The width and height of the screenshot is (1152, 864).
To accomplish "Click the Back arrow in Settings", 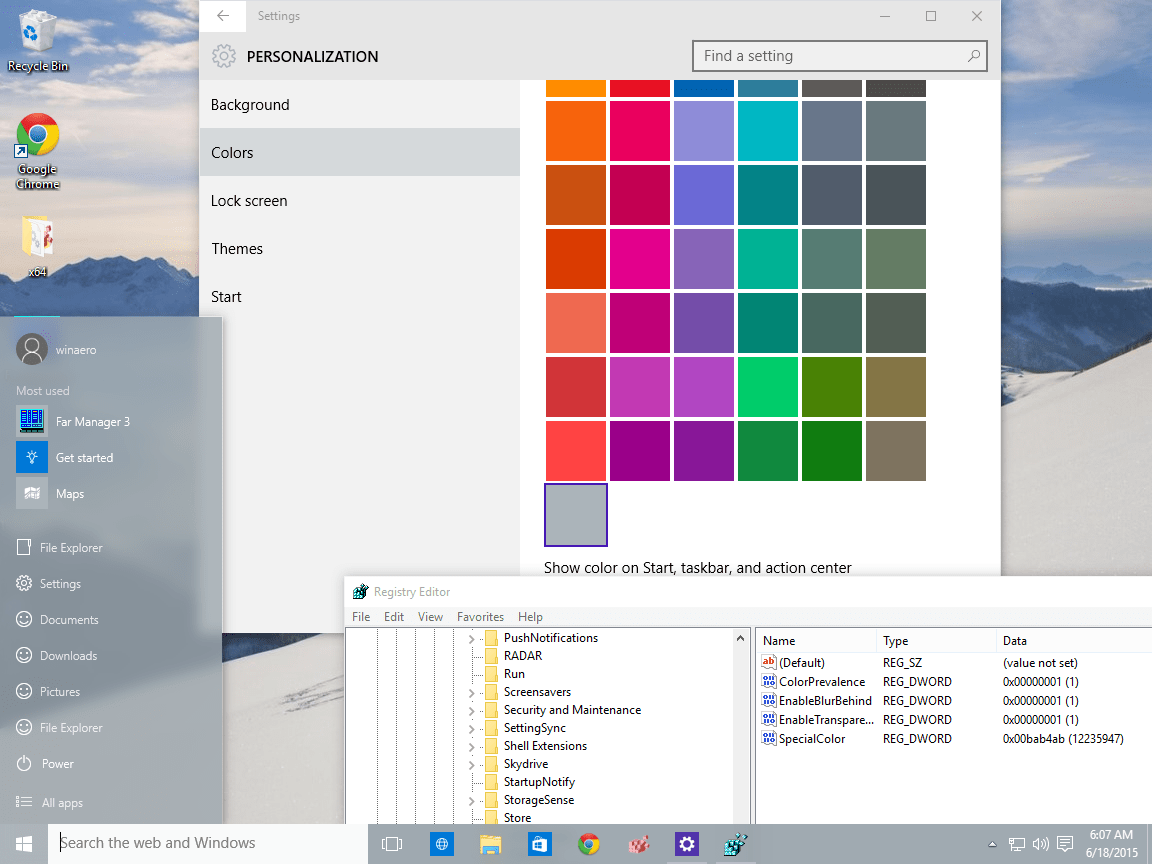I will coord(222,16).
